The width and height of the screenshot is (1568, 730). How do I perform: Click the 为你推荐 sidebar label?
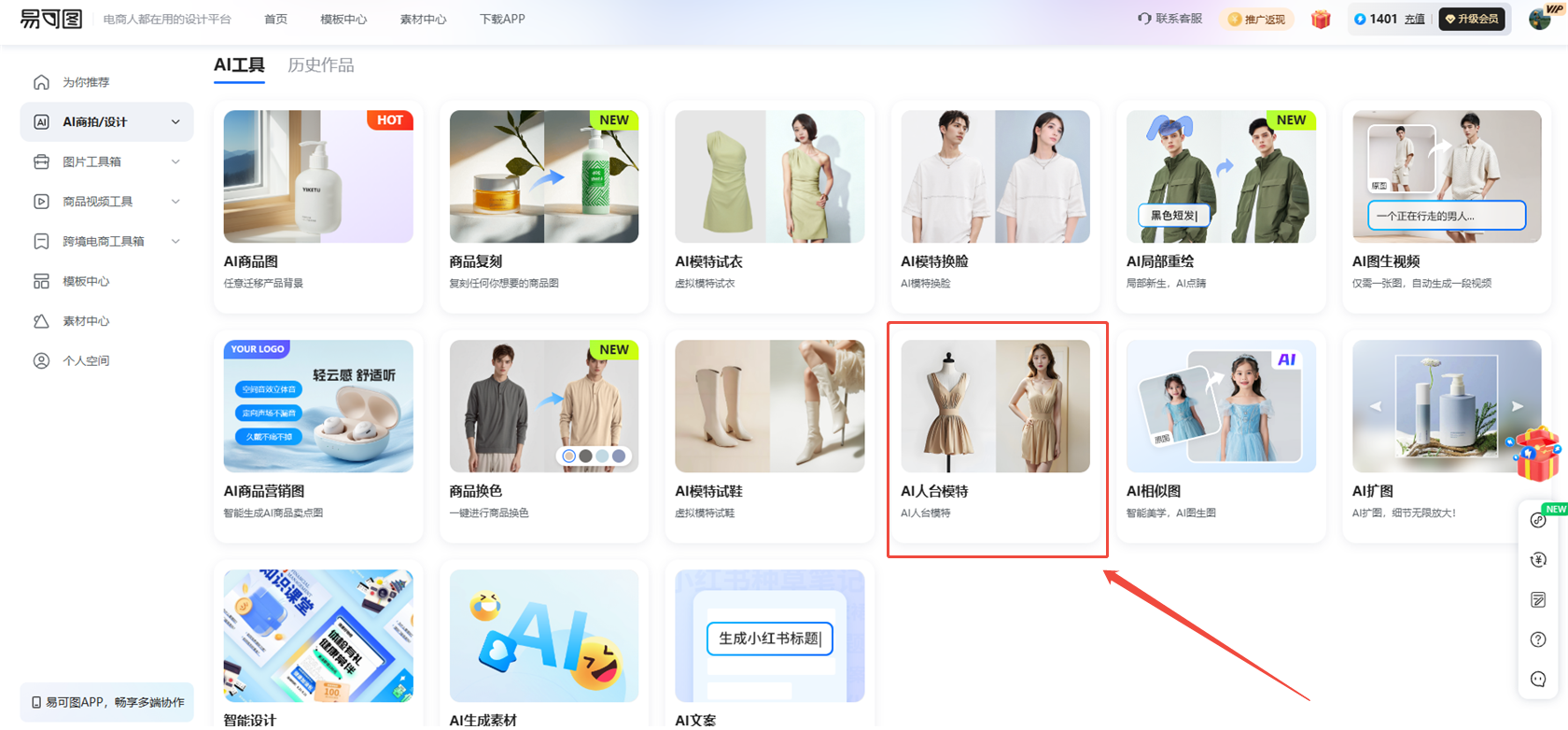86,82
